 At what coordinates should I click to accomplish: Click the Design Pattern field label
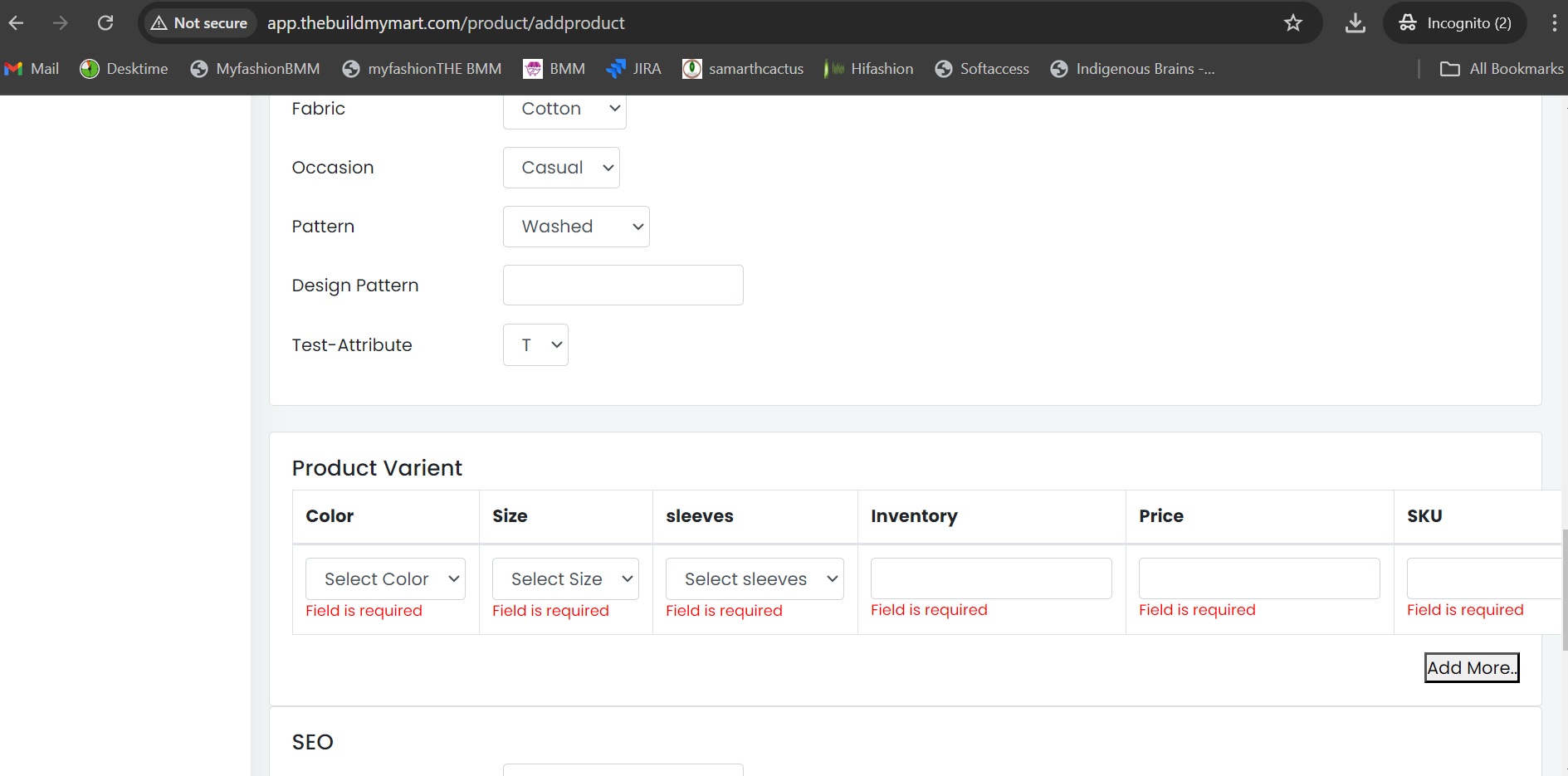coord(355,286)
